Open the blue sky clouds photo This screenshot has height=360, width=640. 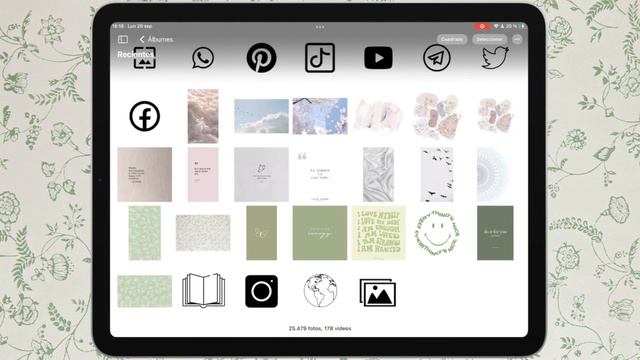coord(261,116)
